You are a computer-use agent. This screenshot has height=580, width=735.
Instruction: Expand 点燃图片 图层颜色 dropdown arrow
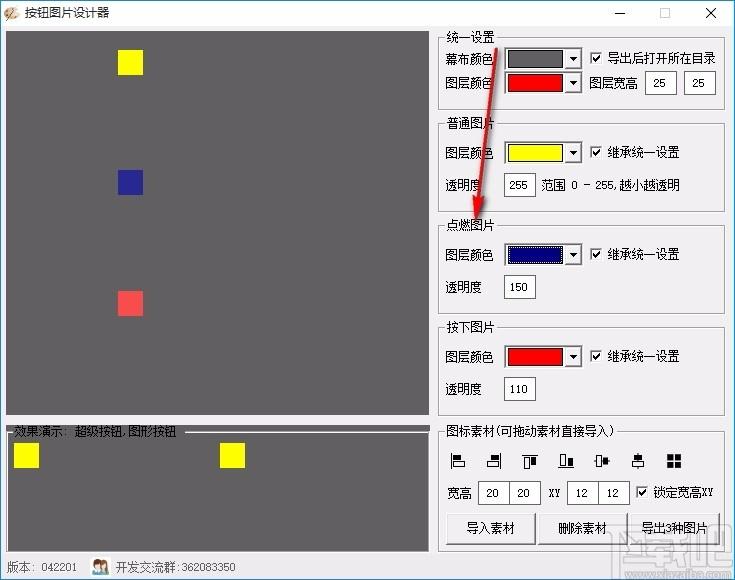point(573,255)
